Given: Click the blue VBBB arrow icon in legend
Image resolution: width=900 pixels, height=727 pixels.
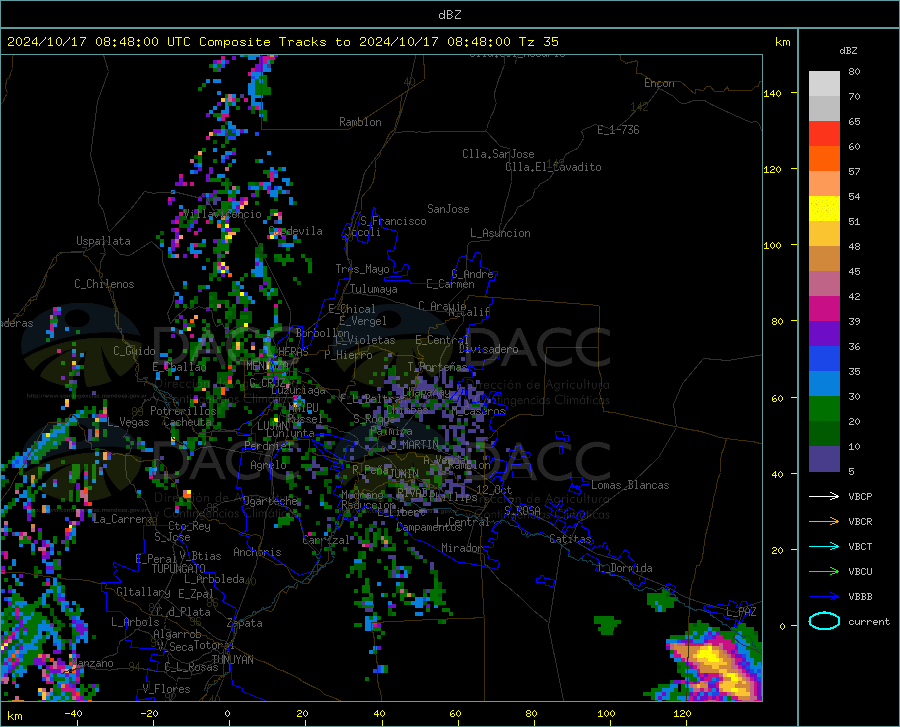Looking at the screenshot, I should click(x=824, y=597).
